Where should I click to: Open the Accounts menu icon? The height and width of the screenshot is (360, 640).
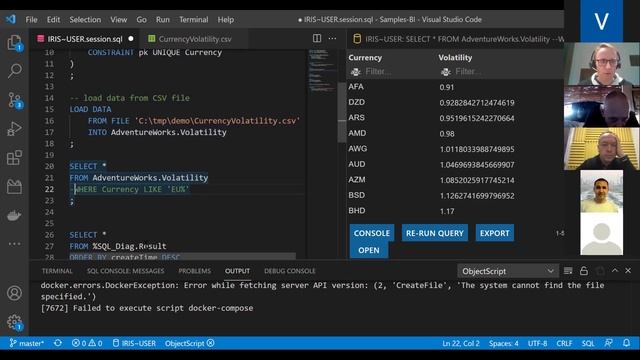14,293
